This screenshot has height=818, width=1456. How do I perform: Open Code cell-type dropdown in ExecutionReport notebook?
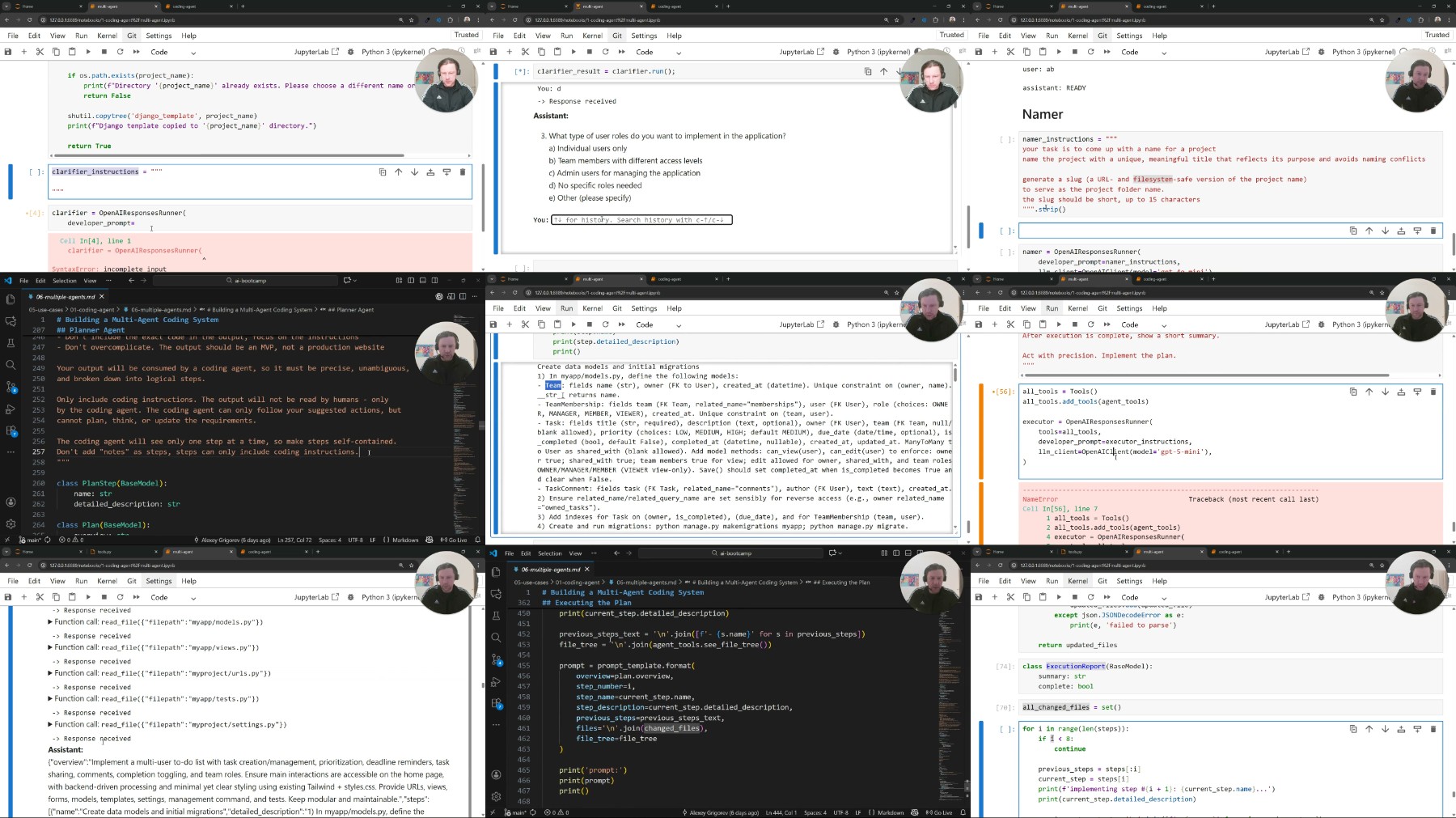pos(1144,597)
